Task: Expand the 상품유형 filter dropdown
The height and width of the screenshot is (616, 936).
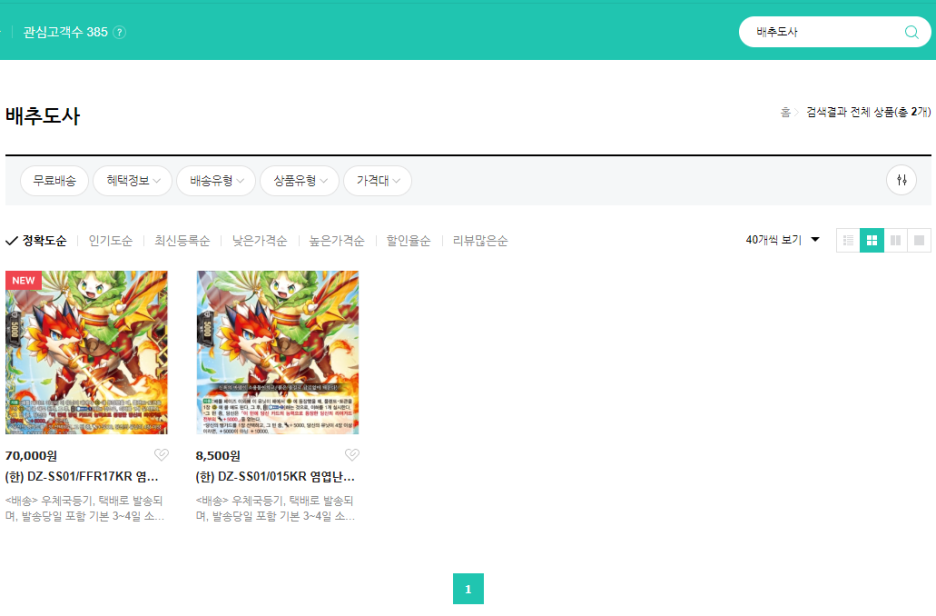Action: [x=300, y=180]
